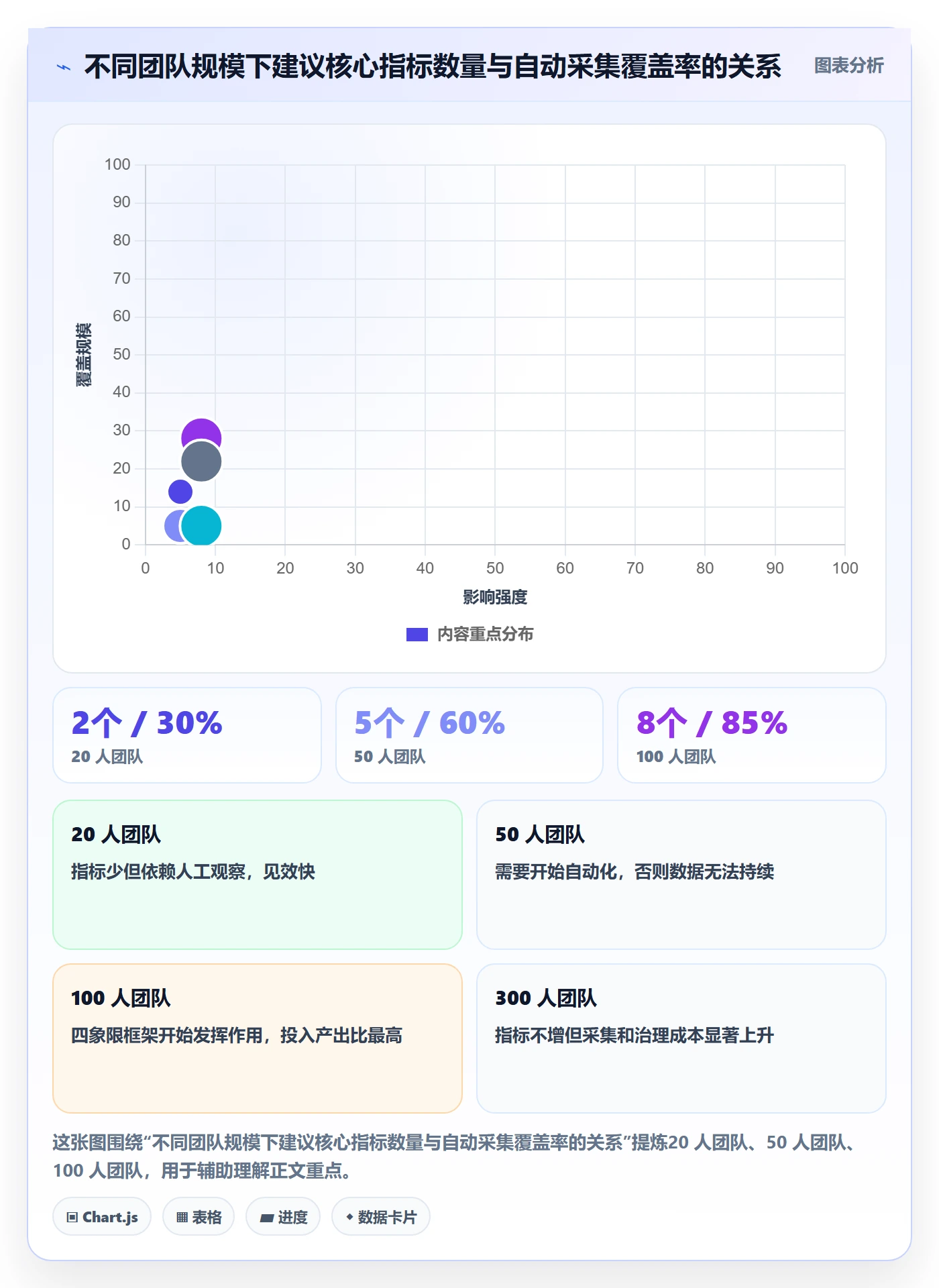Click the 5个 / 60% stat card
Image resolution: width=939 pixels, height=1288 pixels.
[469, 735]
